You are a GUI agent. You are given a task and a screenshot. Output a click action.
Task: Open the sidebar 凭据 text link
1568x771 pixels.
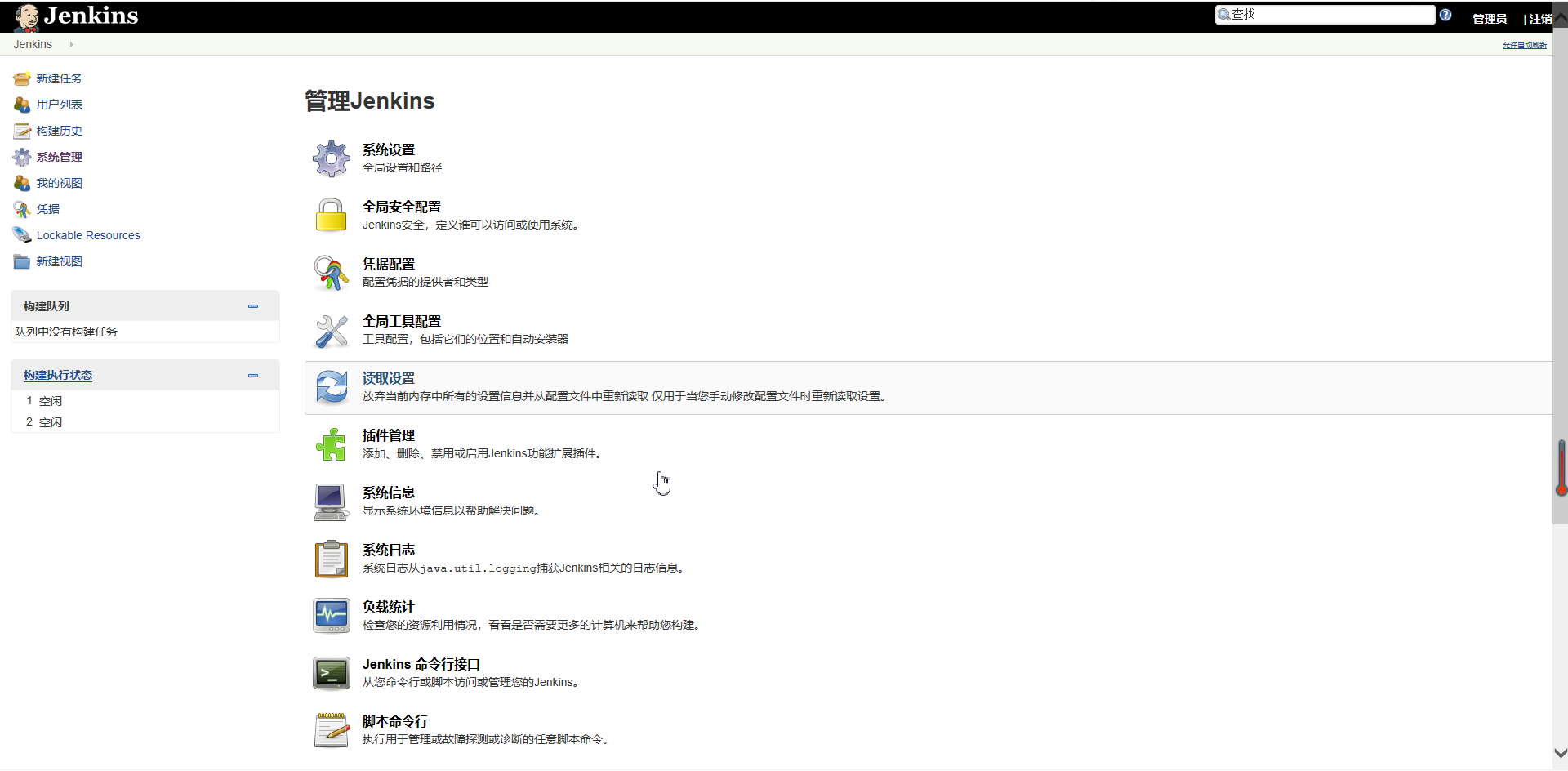pyautogui.click(x=48, y=209)
